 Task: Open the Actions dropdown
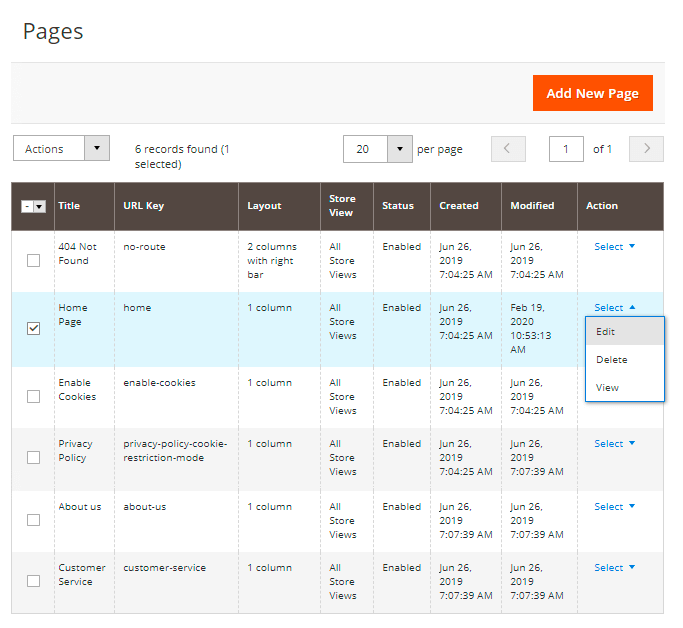click(61, 149)
